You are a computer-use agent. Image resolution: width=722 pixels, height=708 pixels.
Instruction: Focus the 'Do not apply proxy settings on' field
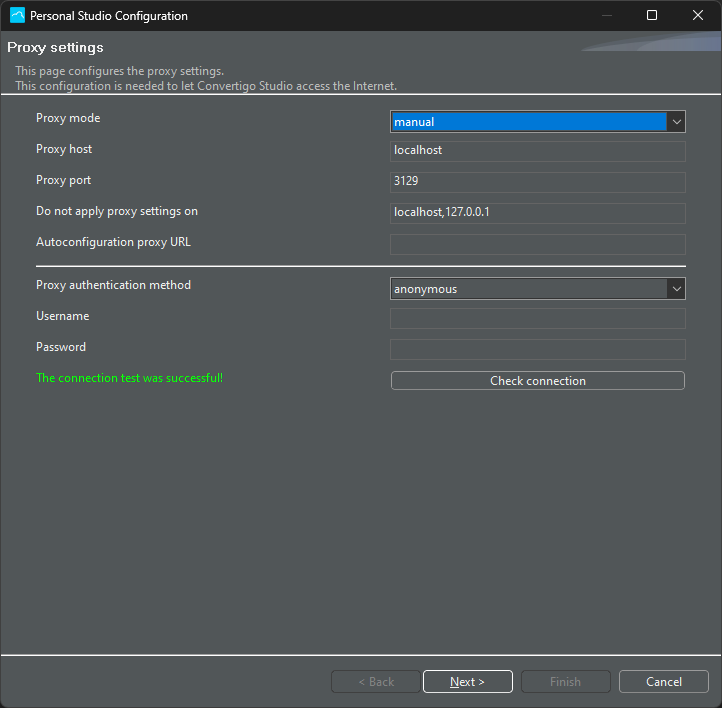(537, 213)
